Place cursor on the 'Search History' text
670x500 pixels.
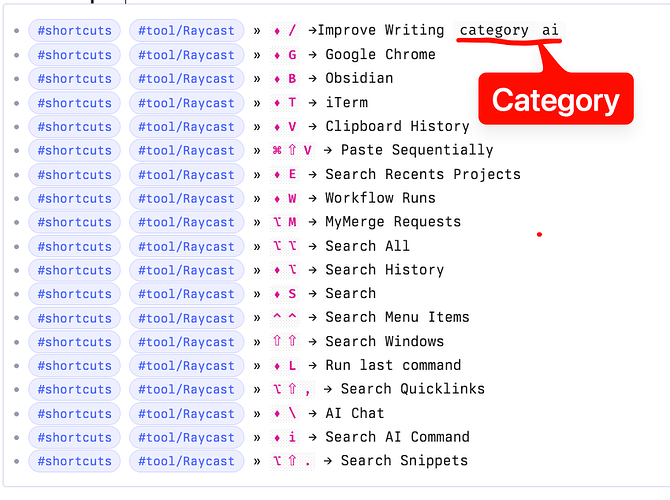[384, 270]
